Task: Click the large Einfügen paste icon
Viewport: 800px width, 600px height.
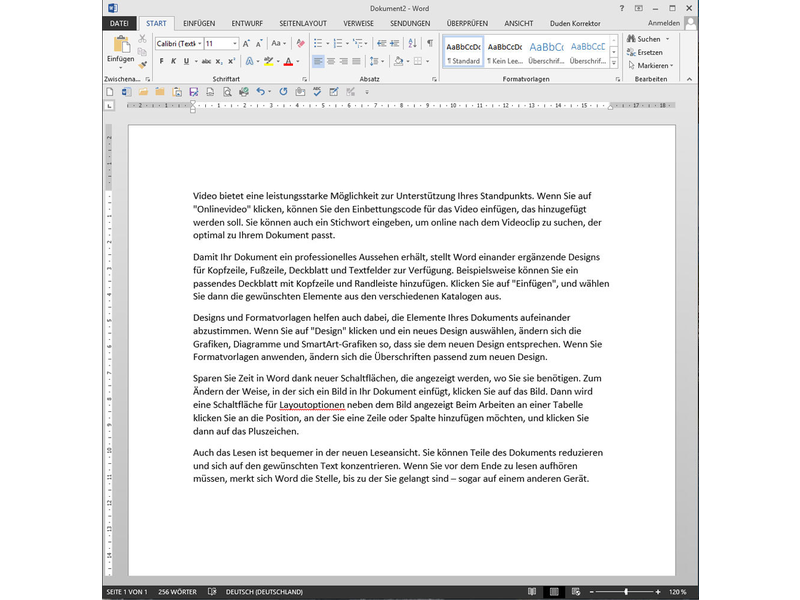Action: pos(121,44)
